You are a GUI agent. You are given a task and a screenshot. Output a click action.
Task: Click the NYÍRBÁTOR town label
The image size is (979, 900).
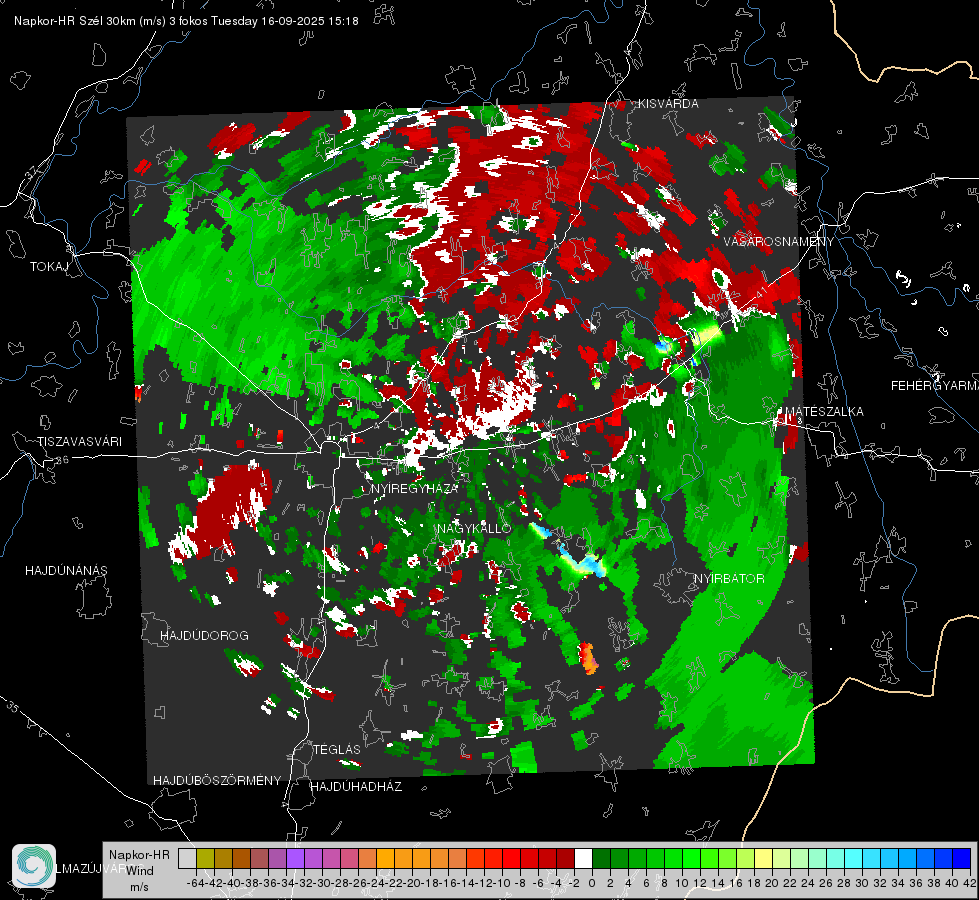point(729,579)
